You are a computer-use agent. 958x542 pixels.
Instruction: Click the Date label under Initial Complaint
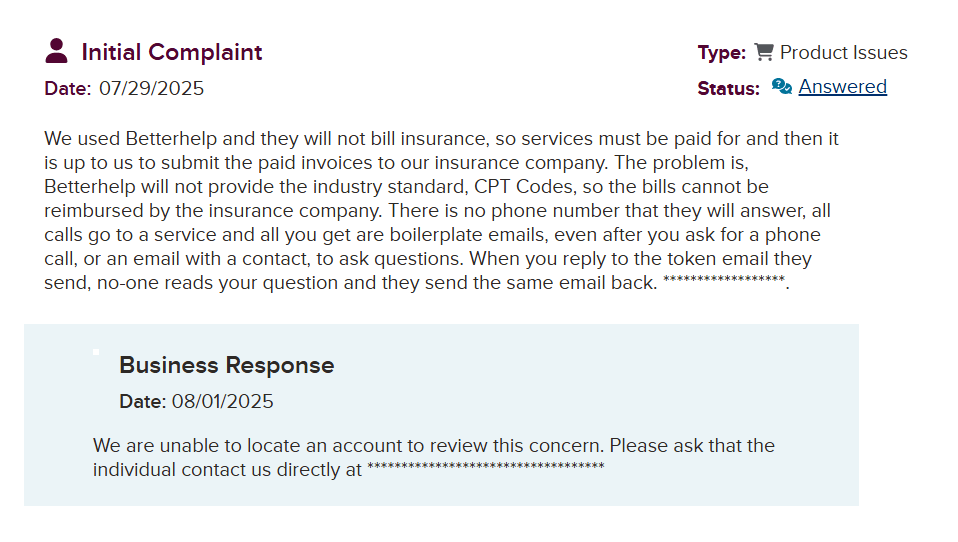point(67,88)
